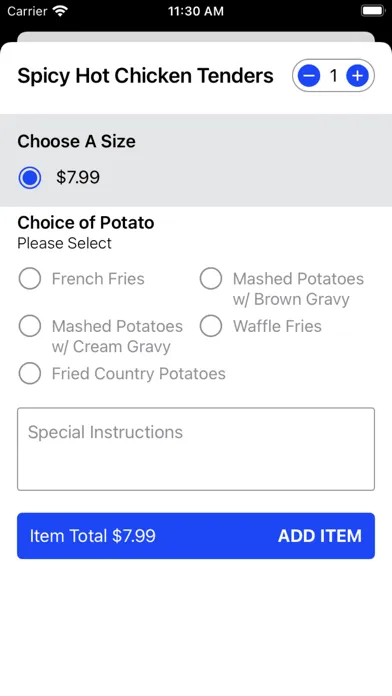Tap the Item Total $7.99 label
The width and height of the screenshot is (392, 696).
(x=93, y=536)
